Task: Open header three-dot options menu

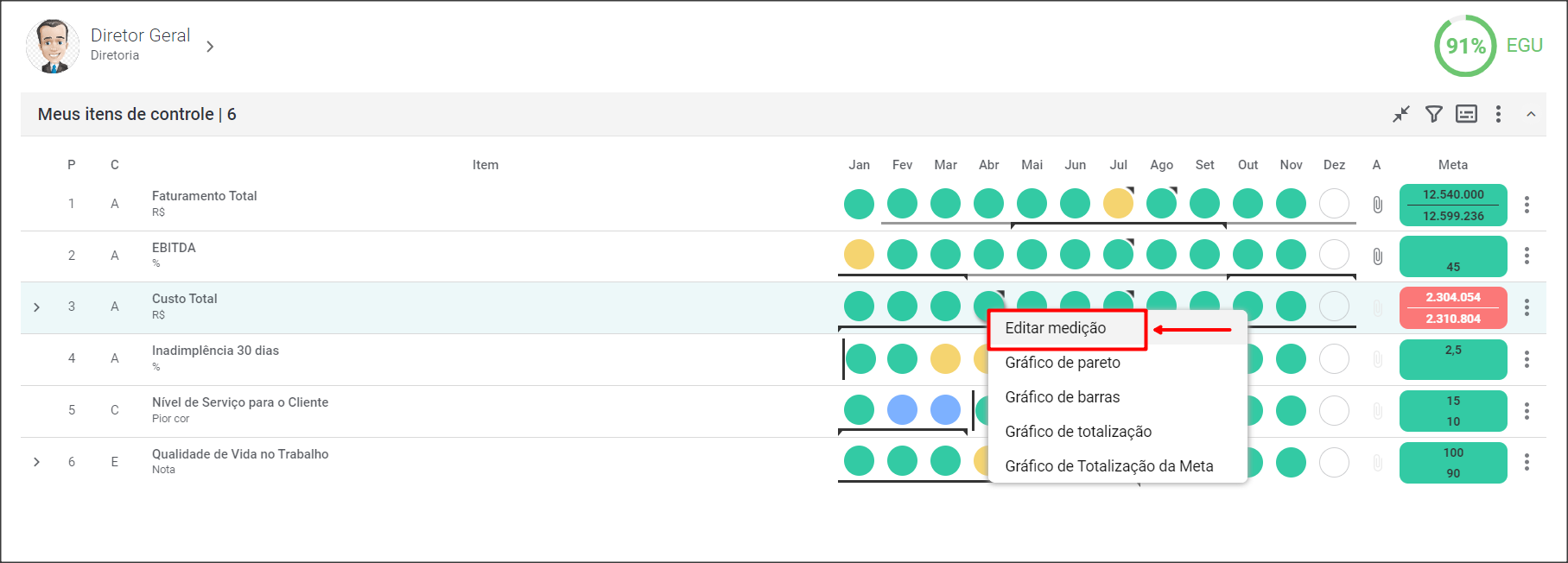Action: click(x=1498, y=114)
